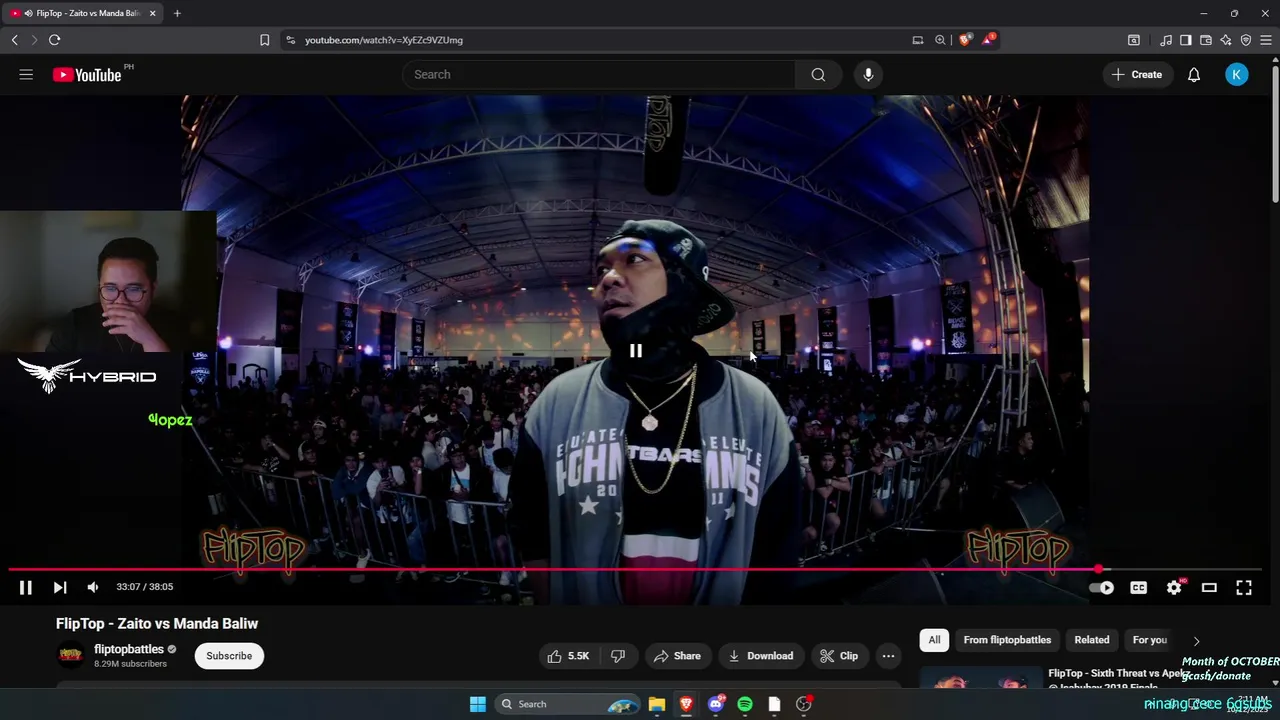Subscribe to fliptopbattles
The width and height of the screenshot is (1280, 720).
tap(229, 656)
